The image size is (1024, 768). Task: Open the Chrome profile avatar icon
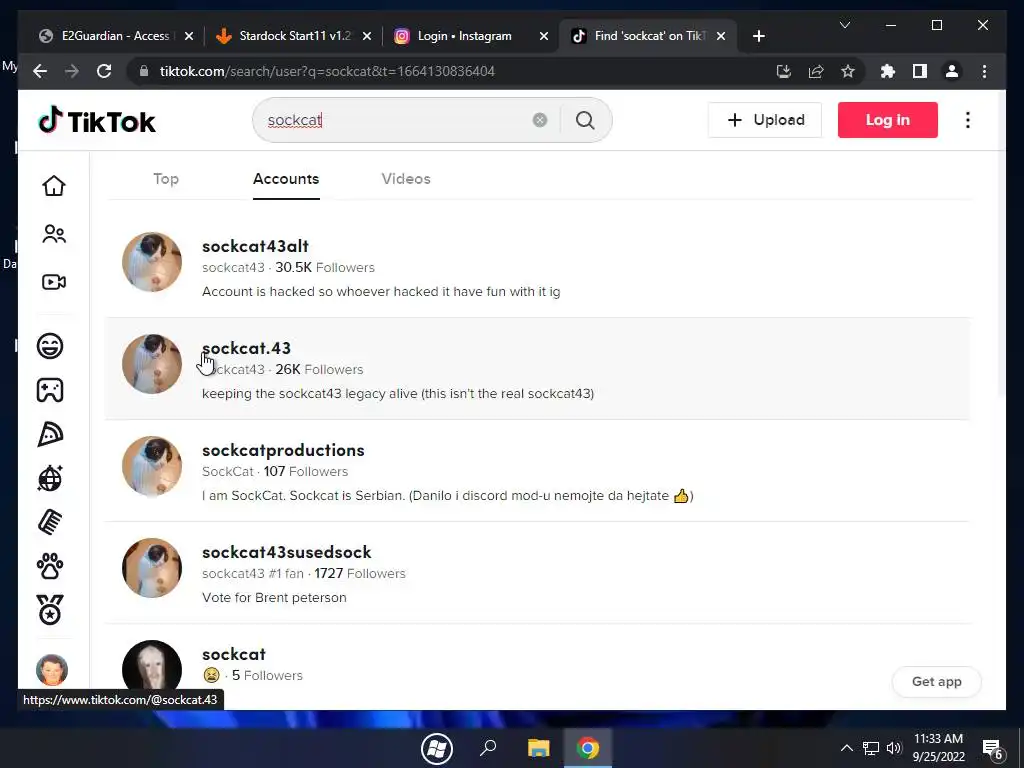[952, 71]
